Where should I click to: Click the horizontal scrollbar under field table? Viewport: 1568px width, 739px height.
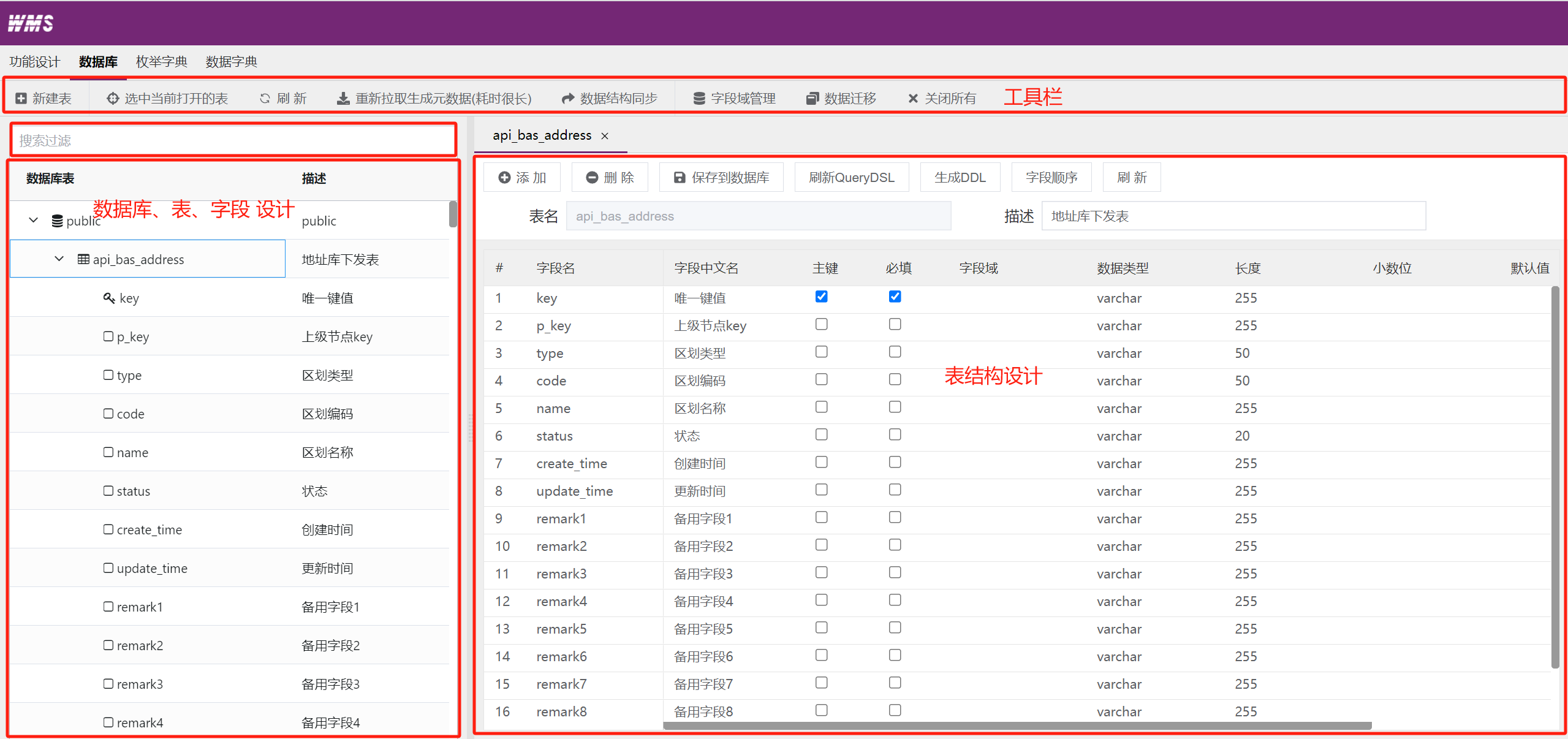[1017, 726]
